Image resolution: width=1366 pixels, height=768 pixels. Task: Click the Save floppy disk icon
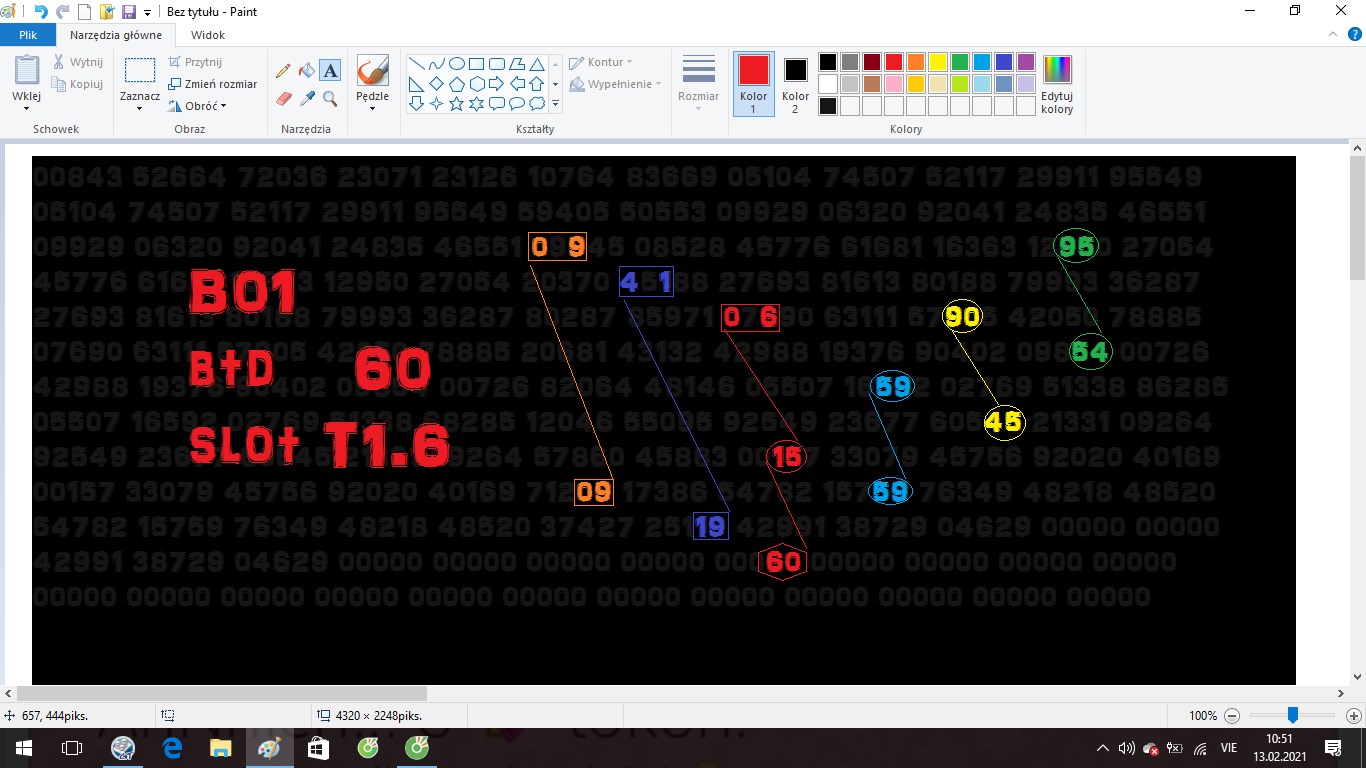pyautogui.click(x=129, y=11)
